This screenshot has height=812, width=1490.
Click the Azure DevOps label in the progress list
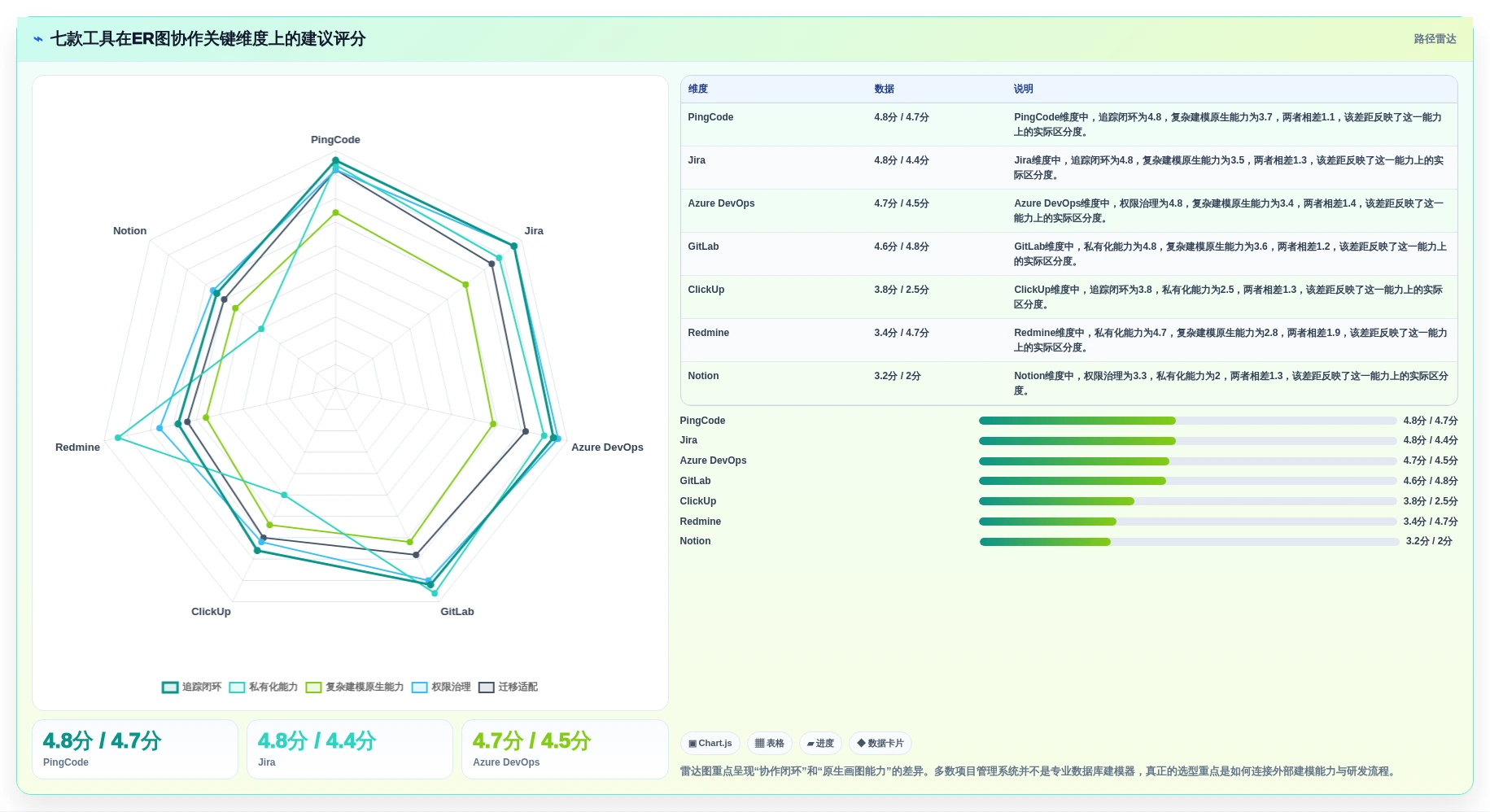pyautogui.click(x=713, y=461)
